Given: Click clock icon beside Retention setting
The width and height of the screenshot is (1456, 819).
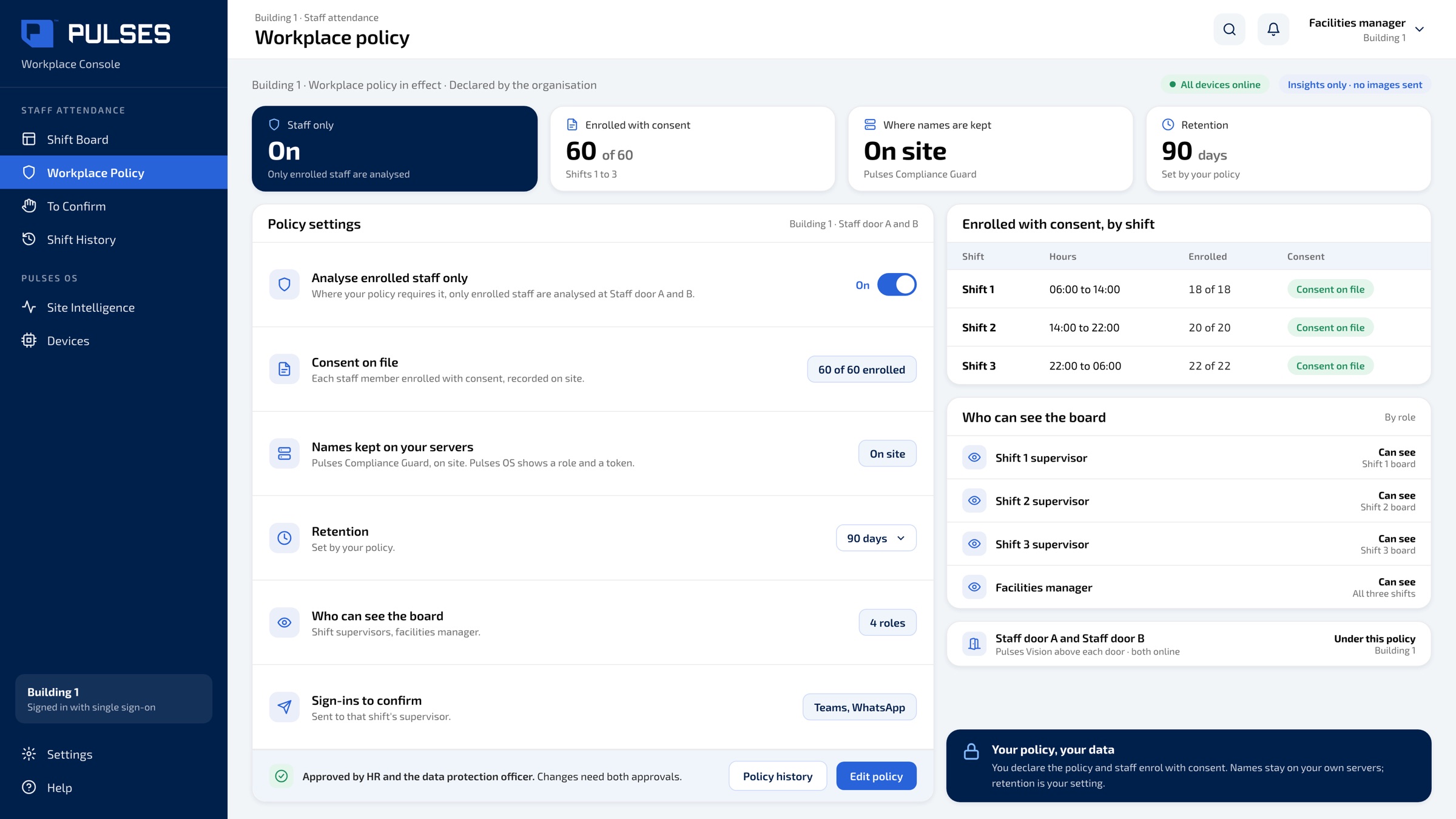Looking at the screenshot, I should point(284,538).
